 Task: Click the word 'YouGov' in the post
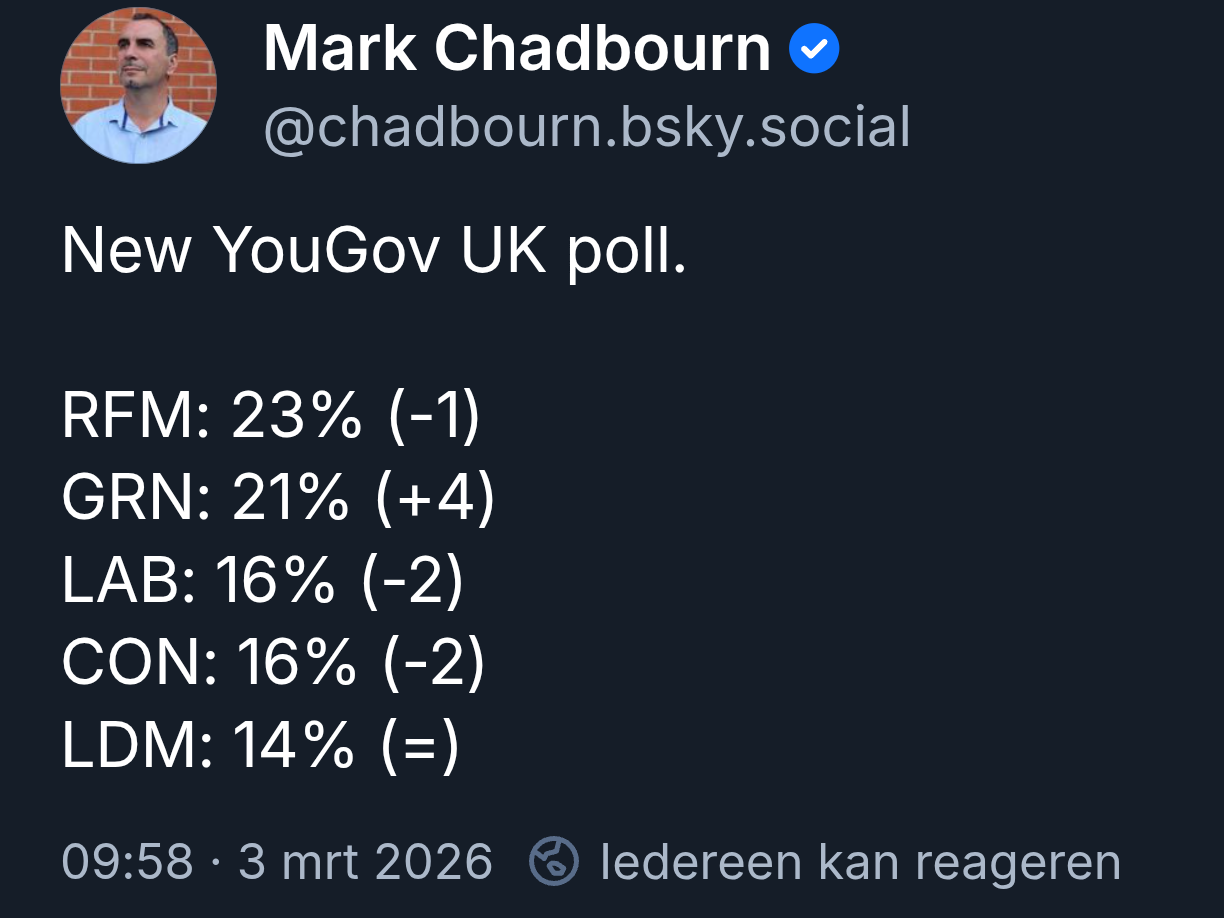pyautogui.click(x=326, y=250)
